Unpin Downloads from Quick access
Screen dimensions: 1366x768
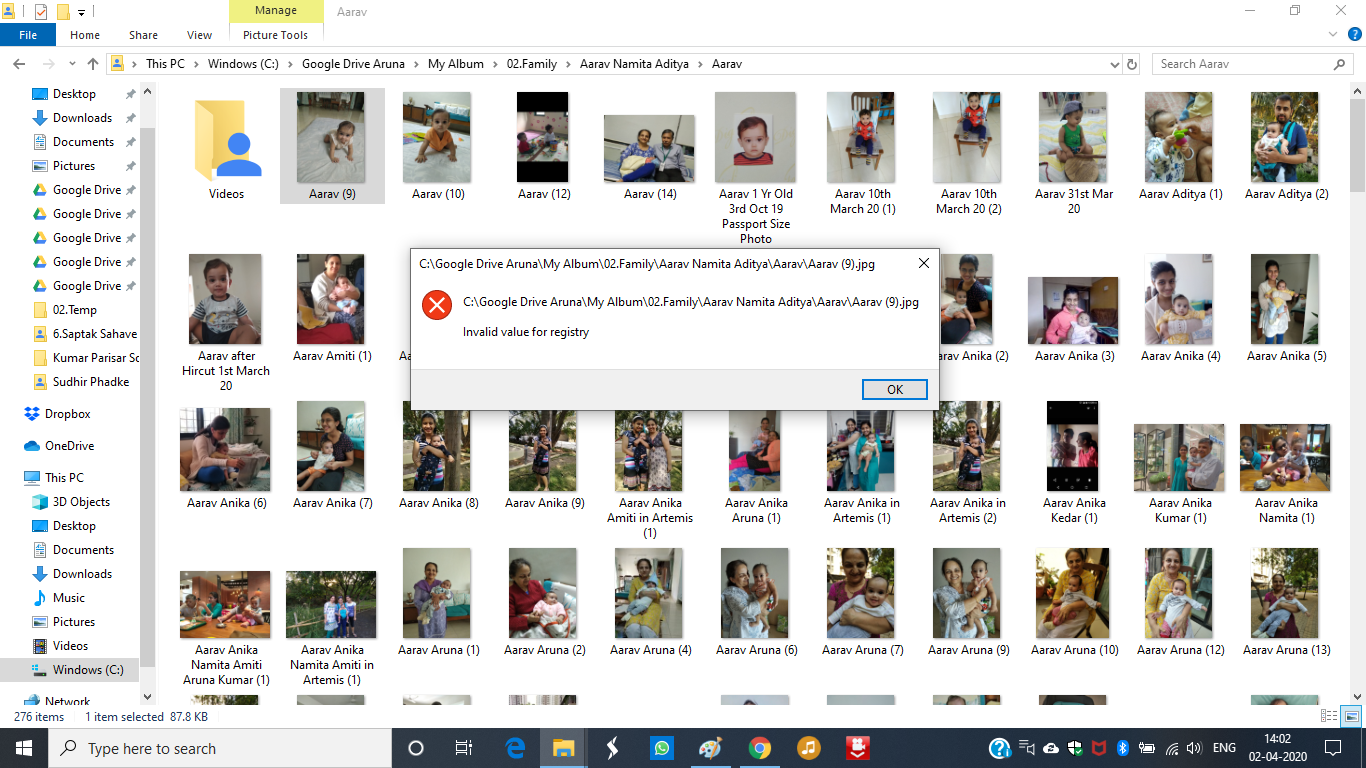click(130, 118)
